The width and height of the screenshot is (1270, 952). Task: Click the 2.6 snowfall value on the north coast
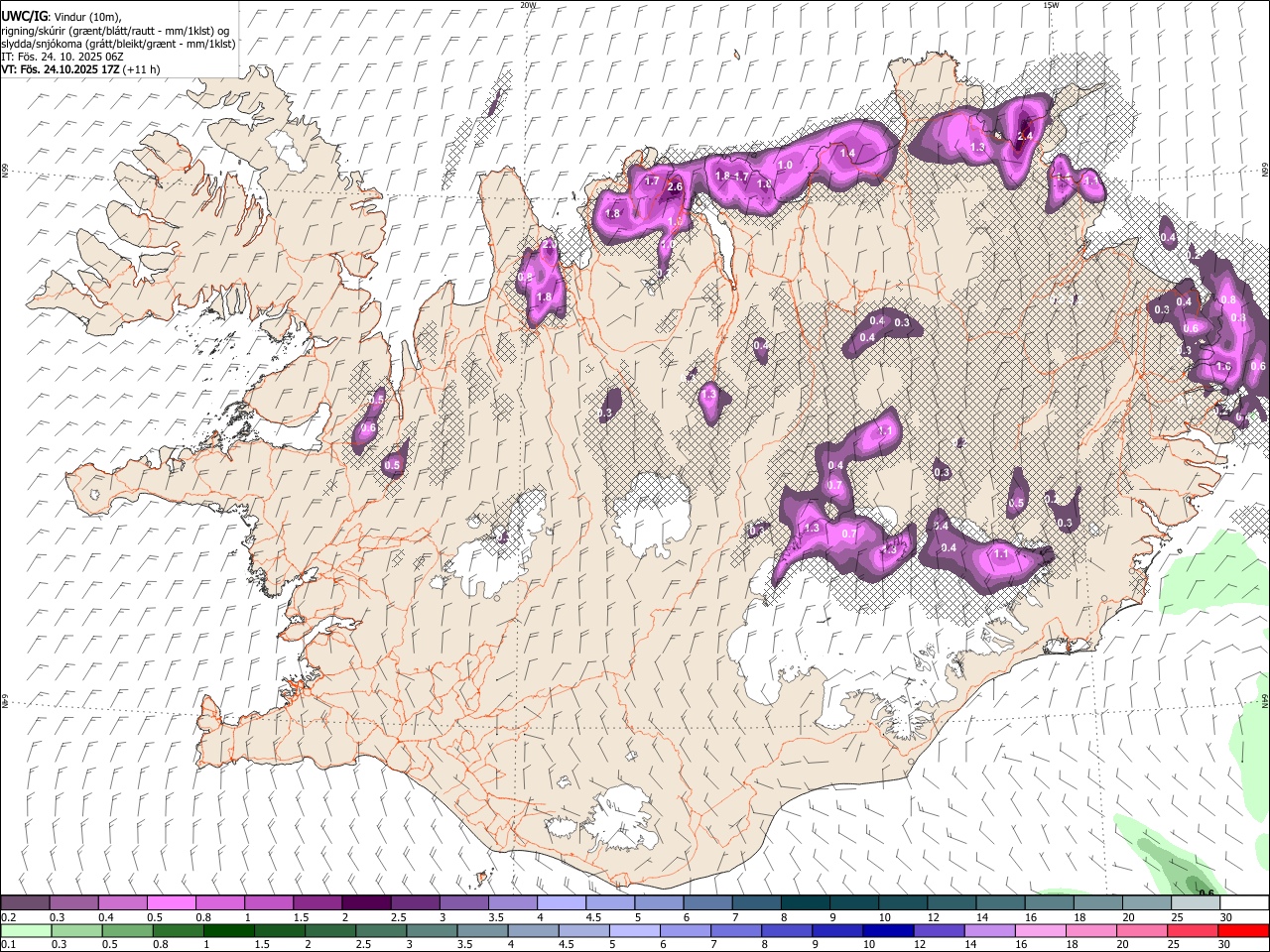coord(675,186)
